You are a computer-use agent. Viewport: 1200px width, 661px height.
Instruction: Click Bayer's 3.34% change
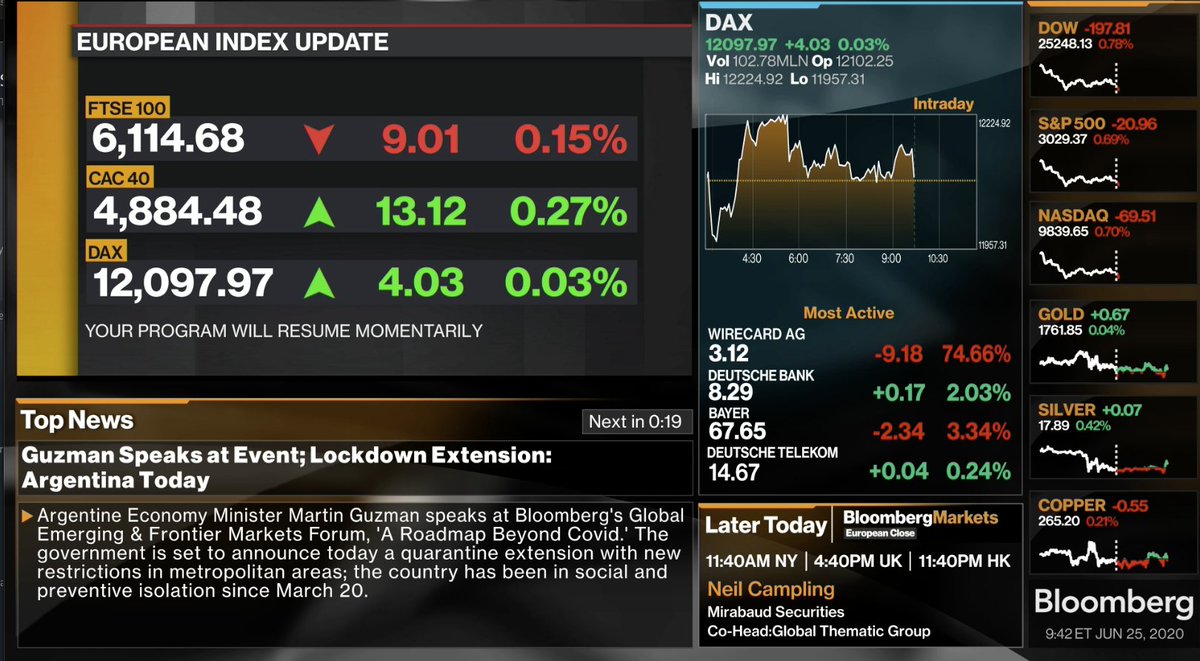tap(977, 431)
